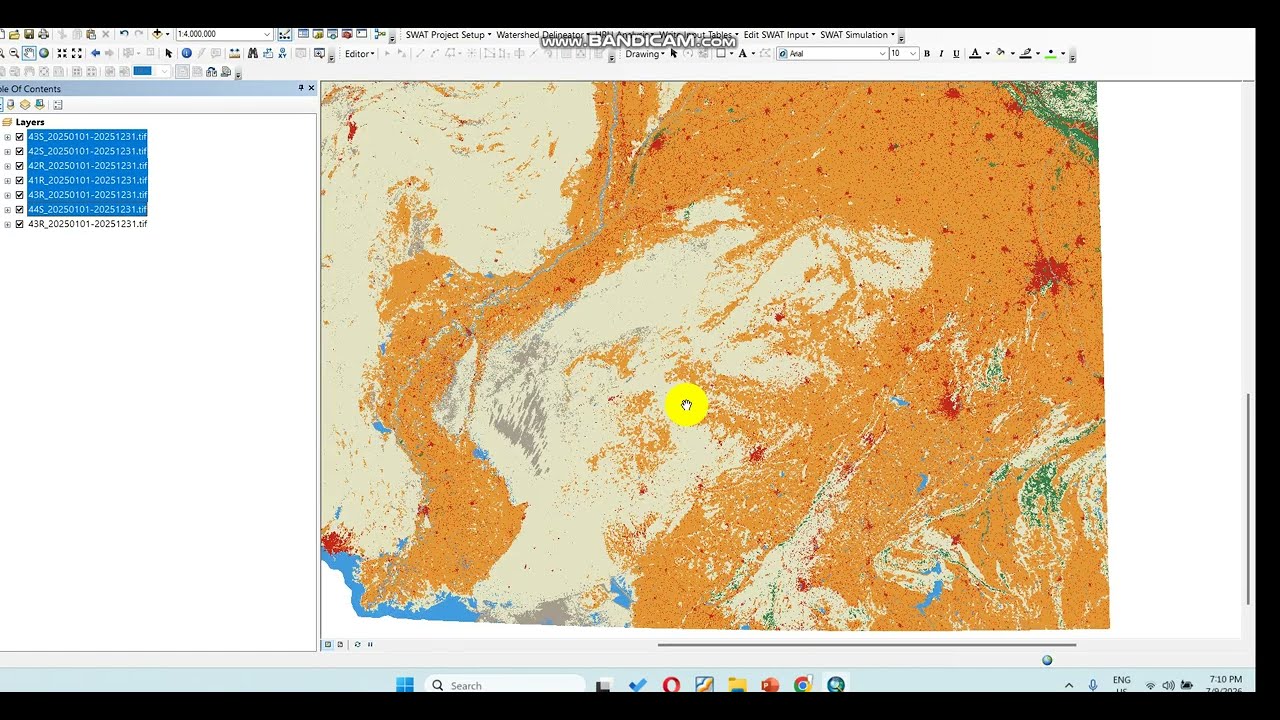
Task: Open the Python window
Action: pos(361,34)
